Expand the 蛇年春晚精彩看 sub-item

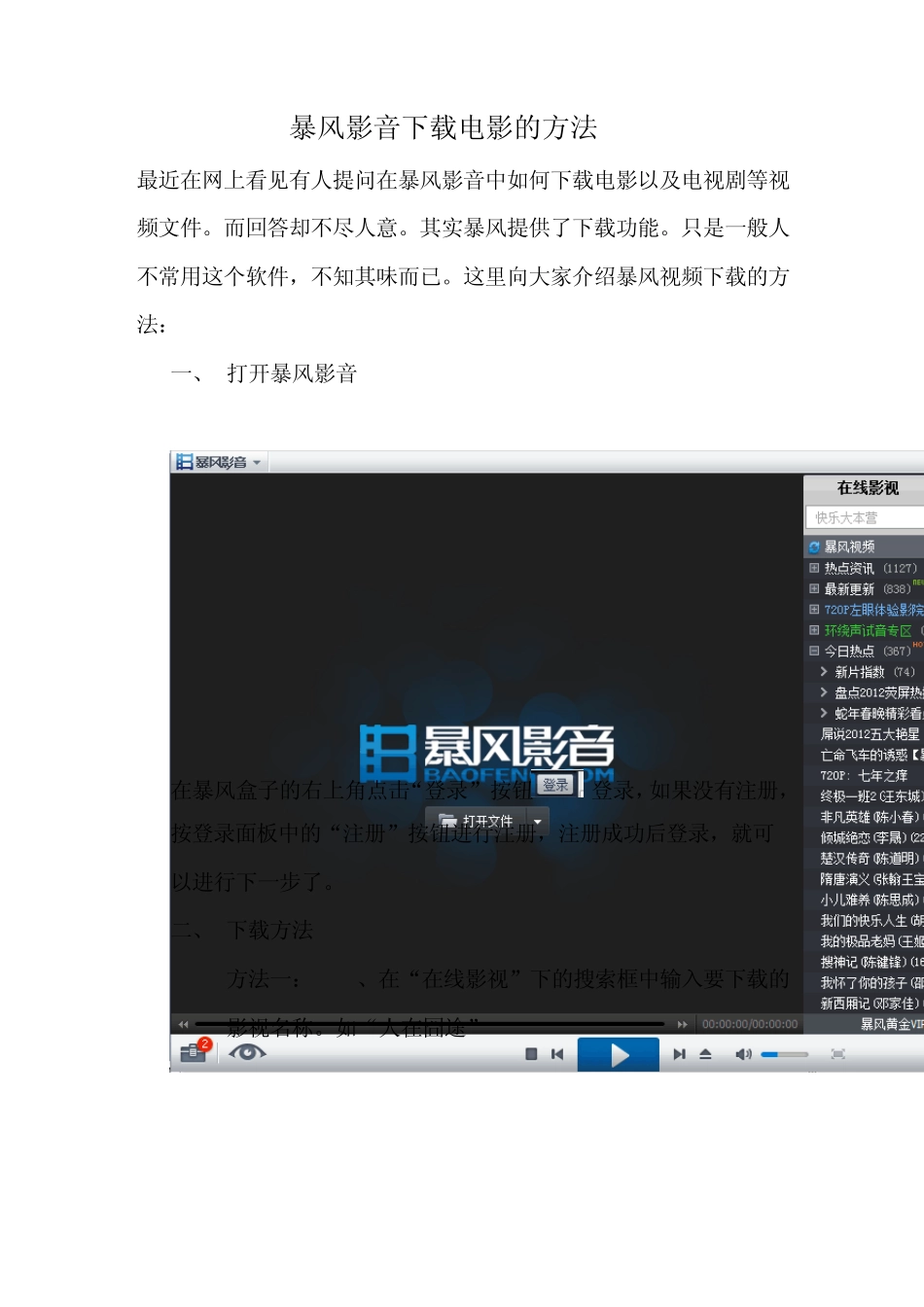[824, 713]
